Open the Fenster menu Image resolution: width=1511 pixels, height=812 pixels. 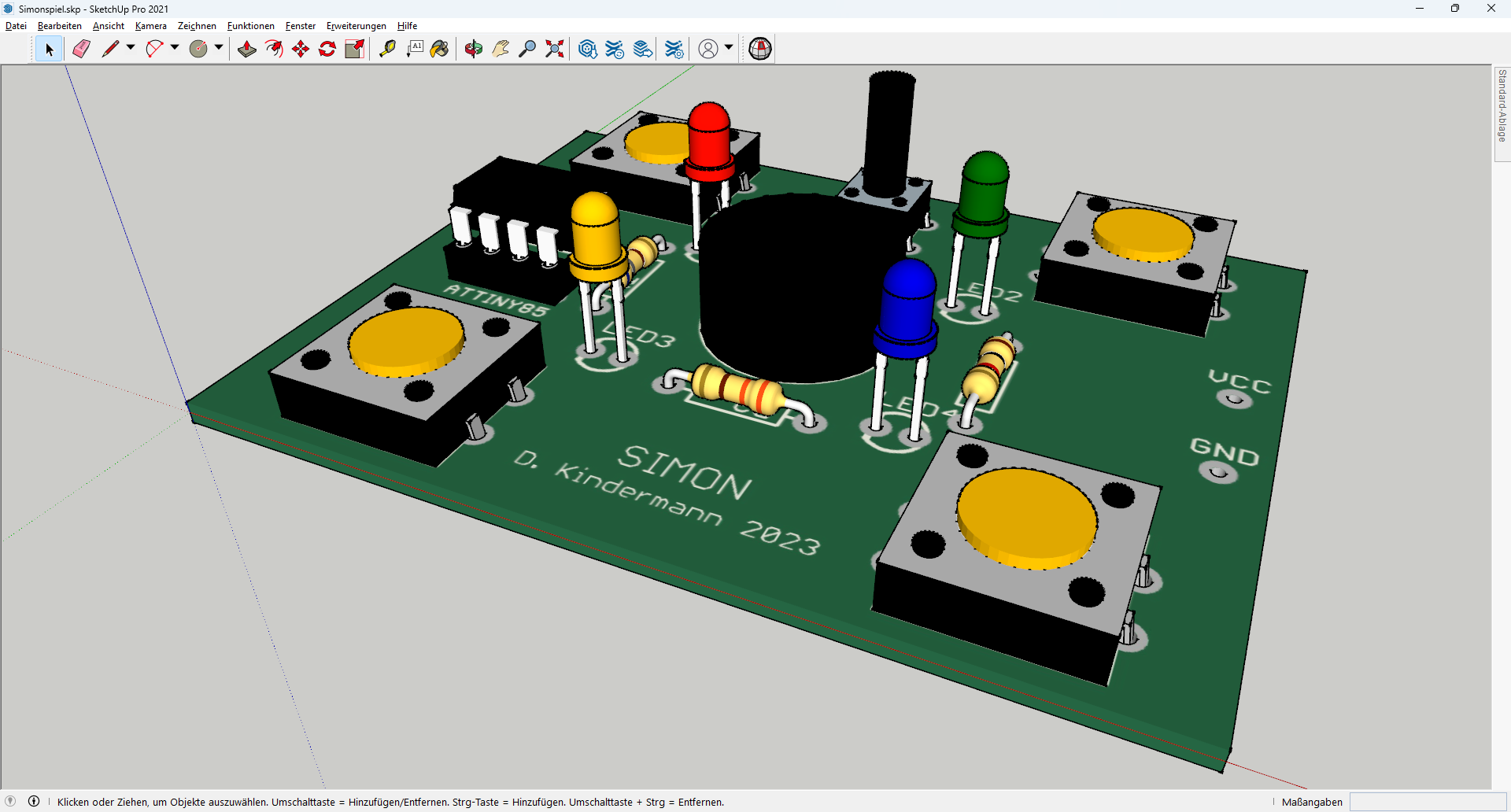pos(301,26)
